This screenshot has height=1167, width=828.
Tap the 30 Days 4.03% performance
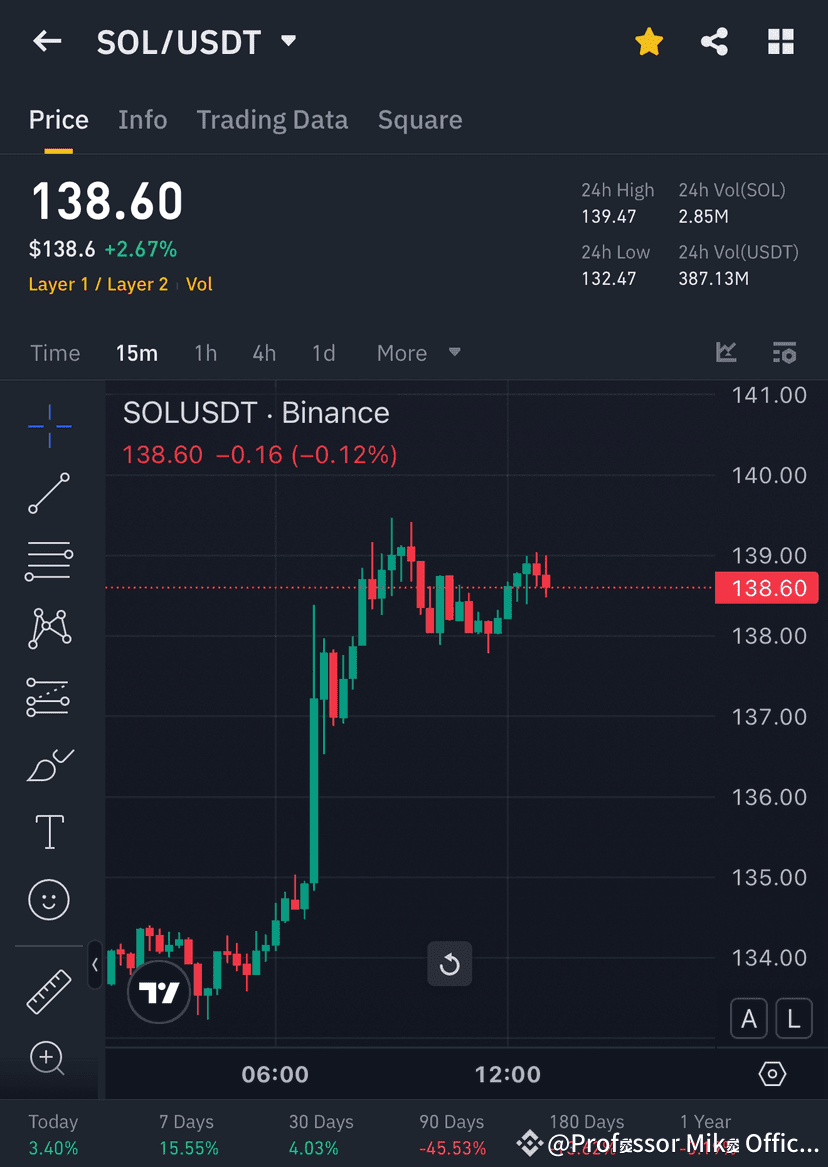coord(321,1134)
